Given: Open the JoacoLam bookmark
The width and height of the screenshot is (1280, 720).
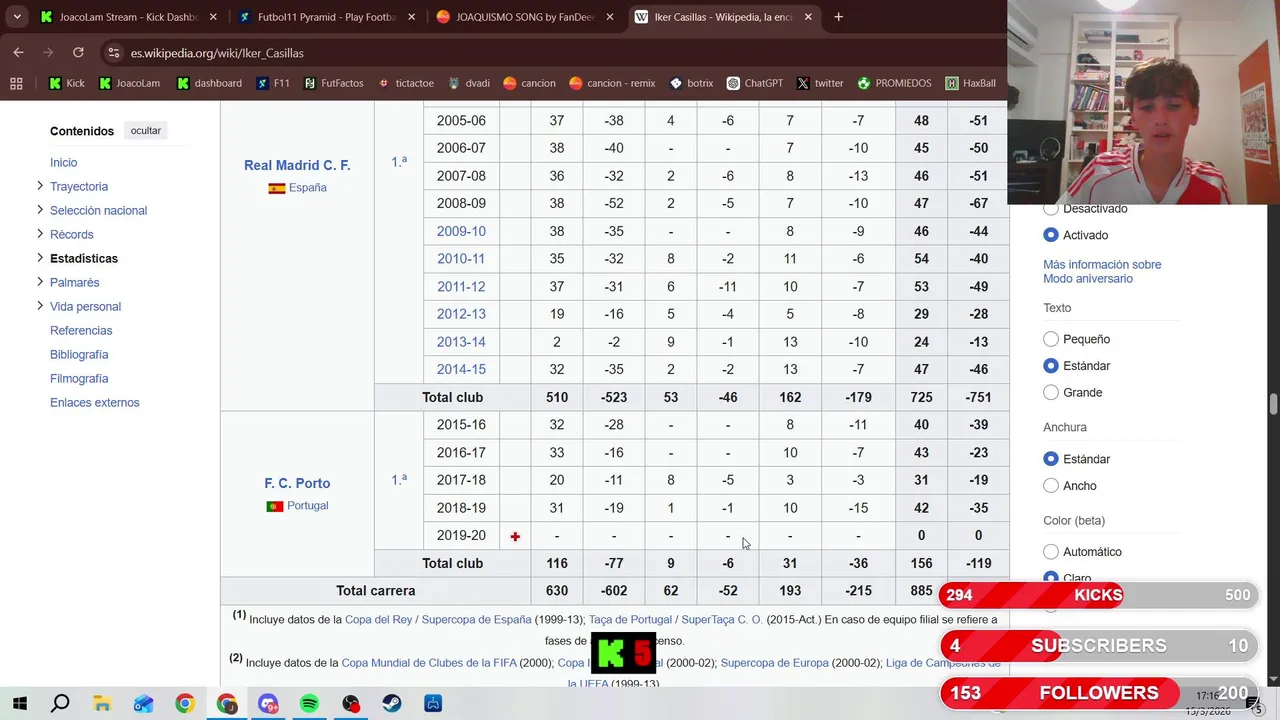Looking at the screenshot, I should click(x=129, y=83).
